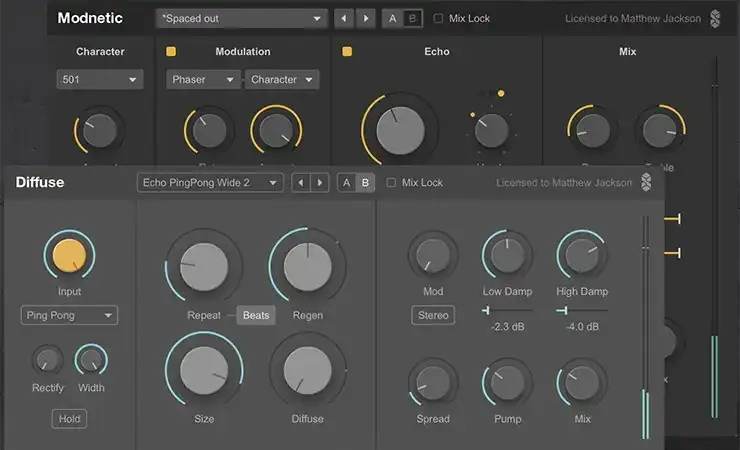This screenshot has height=450, width=740.
Task: Select B state in Modnetic
Action: click(412, 19)
